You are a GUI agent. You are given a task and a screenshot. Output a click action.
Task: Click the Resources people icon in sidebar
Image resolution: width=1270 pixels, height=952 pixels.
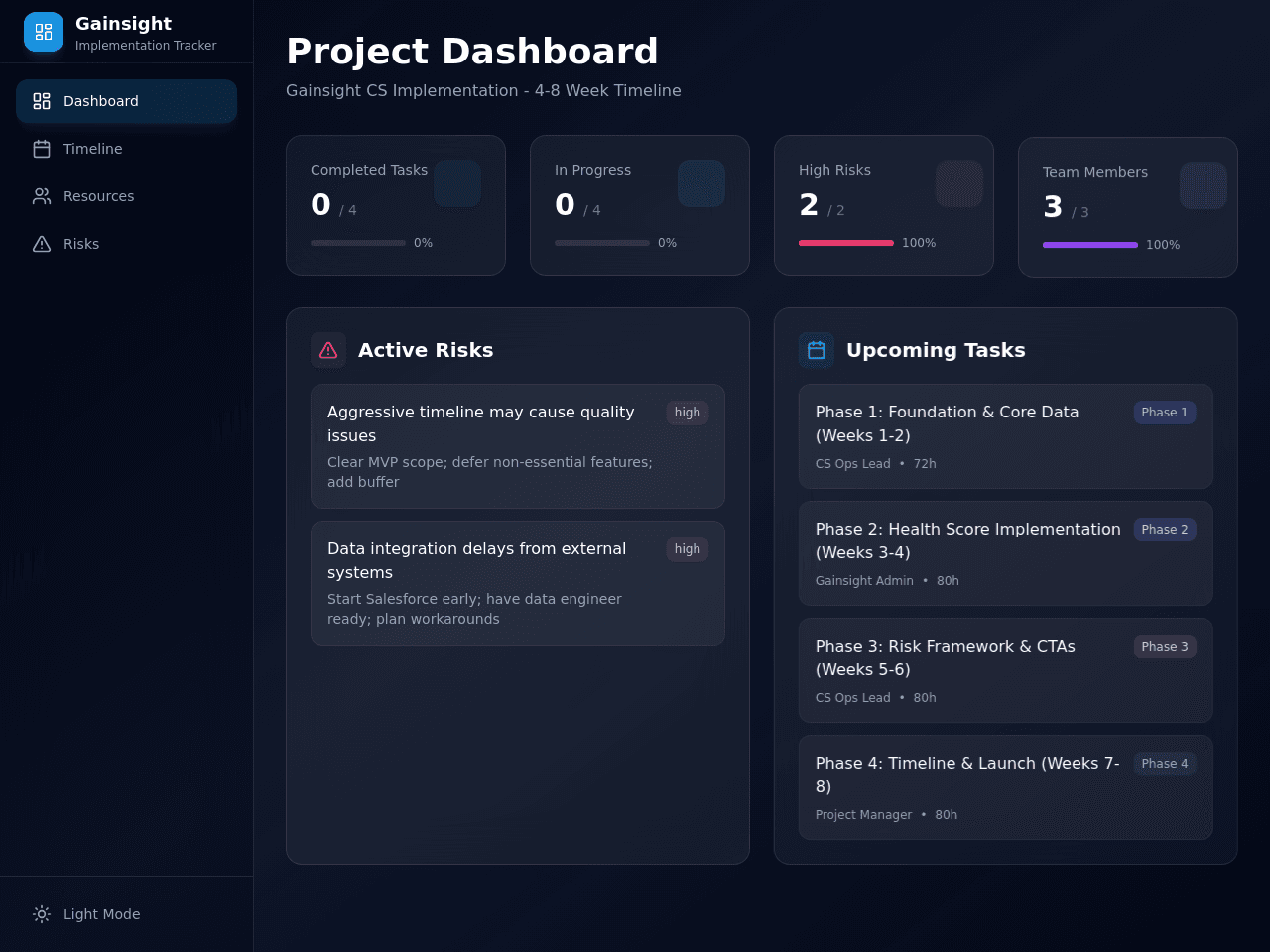tap(42, 196)
